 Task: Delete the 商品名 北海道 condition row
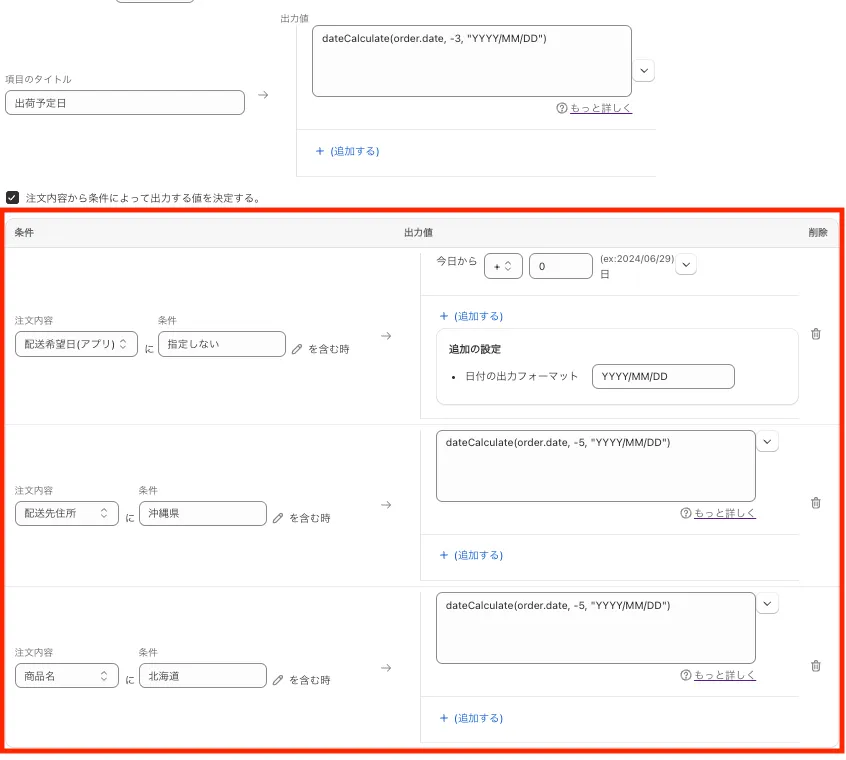pyautogui.click(x=815, y=665)
